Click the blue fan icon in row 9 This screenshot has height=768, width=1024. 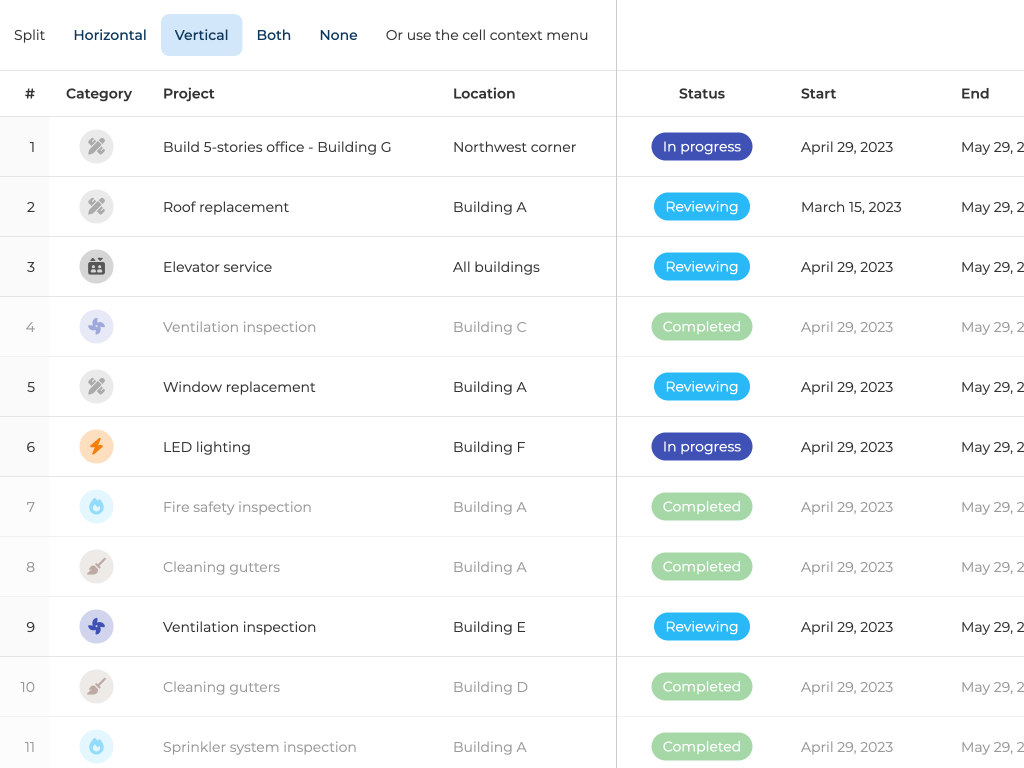96,627
